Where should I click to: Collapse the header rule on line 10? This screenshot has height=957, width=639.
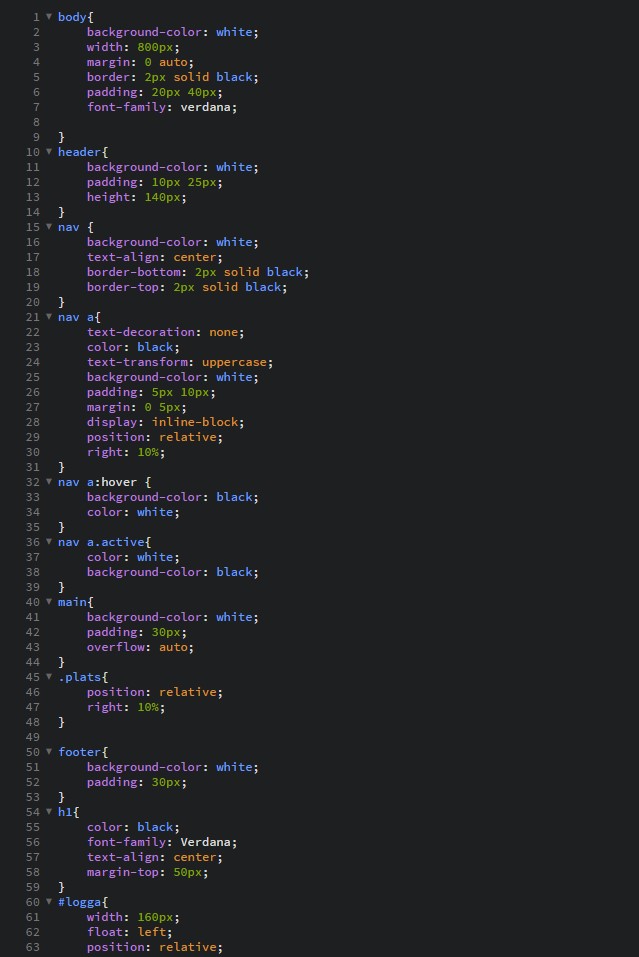49,152
